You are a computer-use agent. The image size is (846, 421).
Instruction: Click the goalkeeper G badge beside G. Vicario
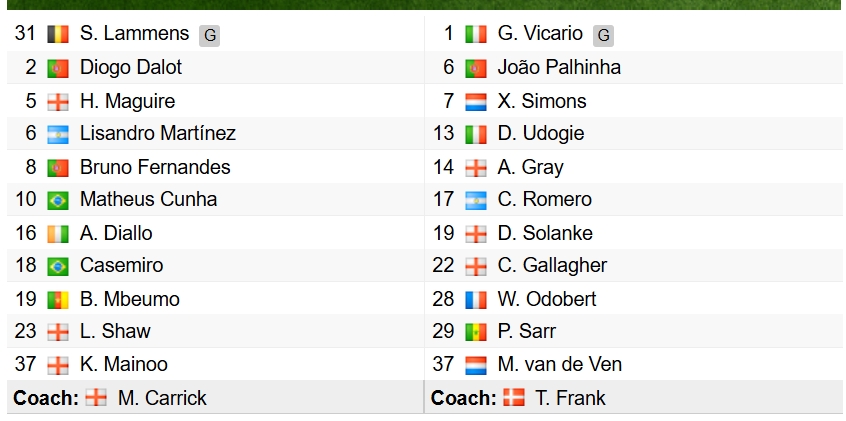[x=603, y=36]
